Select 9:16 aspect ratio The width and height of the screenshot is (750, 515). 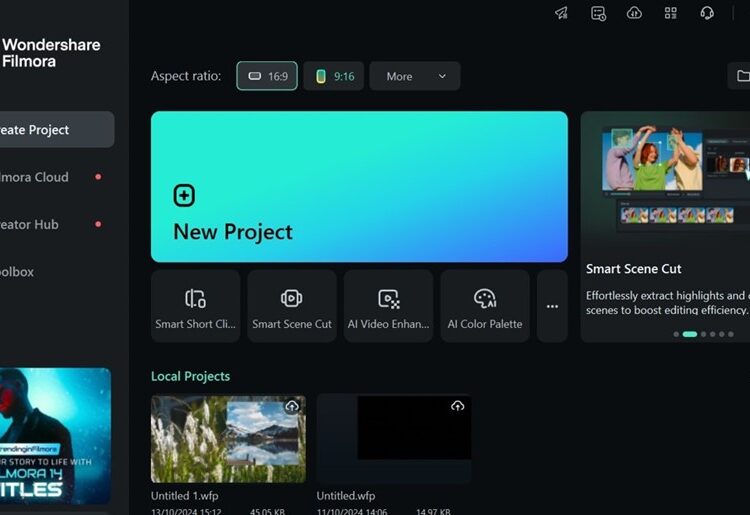tap(334, 76)
